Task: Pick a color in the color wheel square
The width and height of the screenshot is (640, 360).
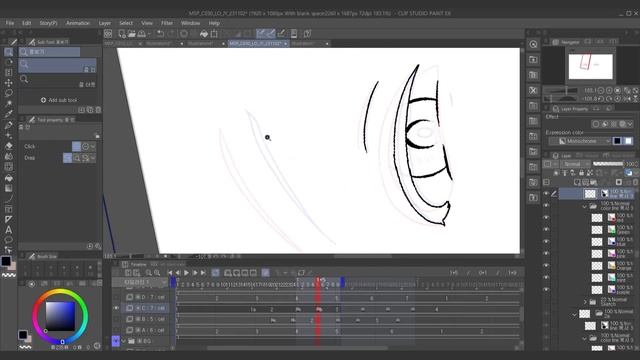Action: [x=60, y=316]
